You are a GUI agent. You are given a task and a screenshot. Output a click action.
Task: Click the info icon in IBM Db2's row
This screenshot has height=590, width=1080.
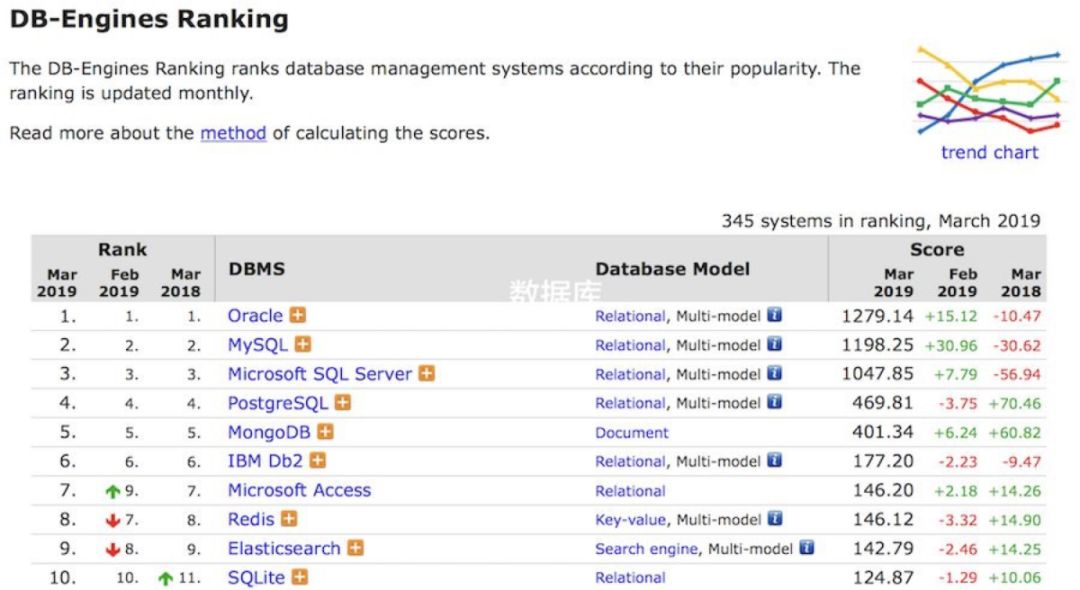[775, 460]
